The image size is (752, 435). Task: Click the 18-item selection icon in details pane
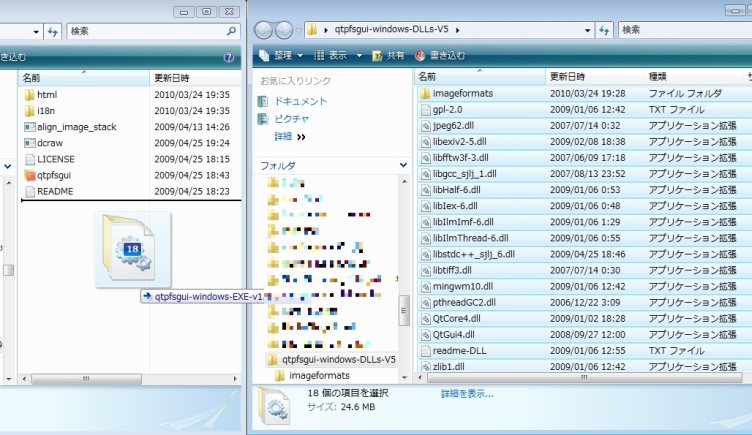click(274, 407)
